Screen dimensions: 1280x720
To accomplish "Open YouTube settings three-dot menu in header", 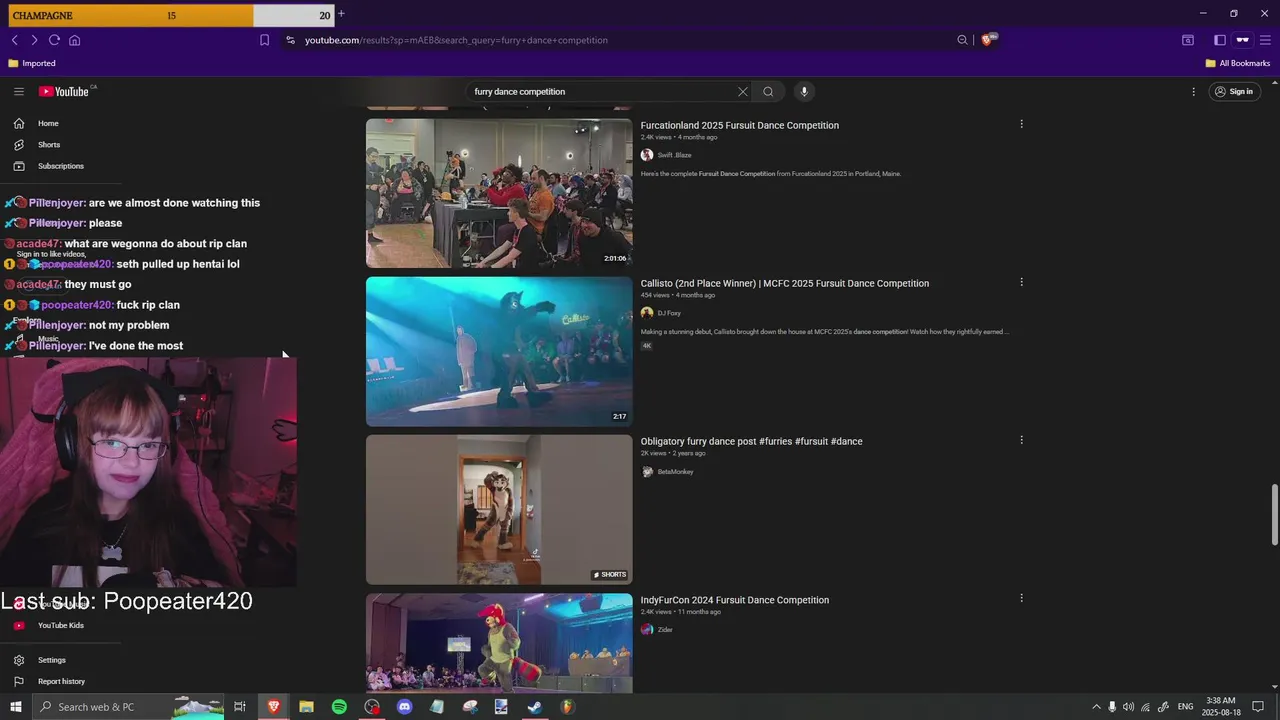I will point(1193,91).
